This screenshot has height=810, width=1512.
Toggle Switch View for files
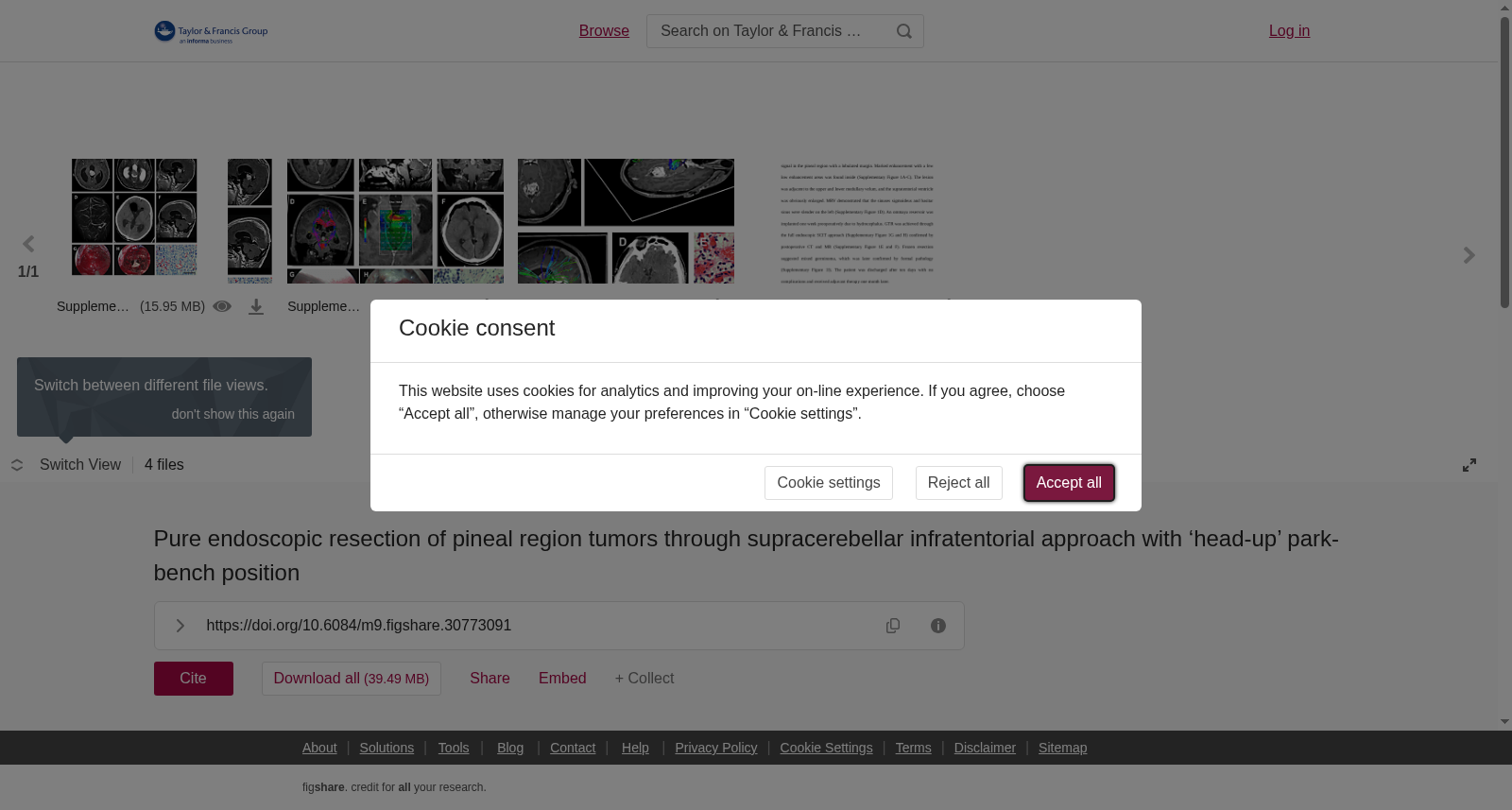coord(66,465)
